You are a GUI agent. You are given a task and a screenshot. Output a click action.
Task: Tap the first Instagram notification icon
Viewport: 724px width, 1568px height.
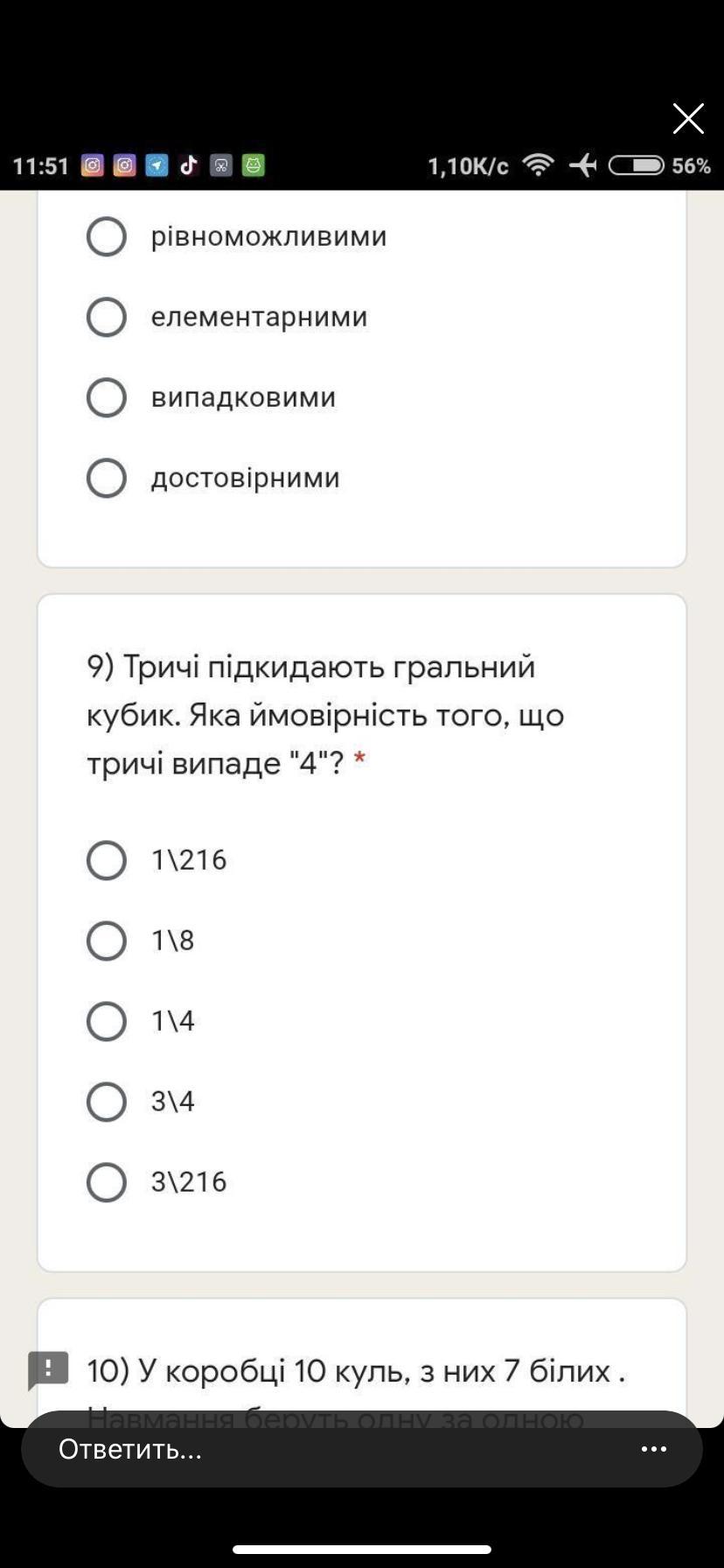click(93, 165)
